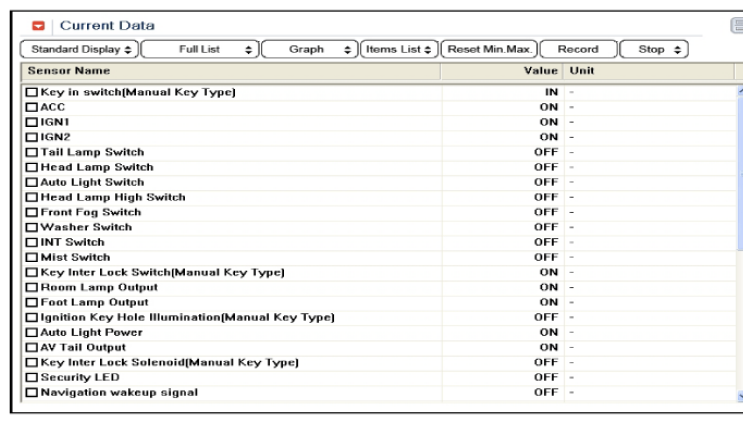Check the Foot Lamp Output checkbox
This screenshot has height=424, width=752.
[x=32, y=302]
